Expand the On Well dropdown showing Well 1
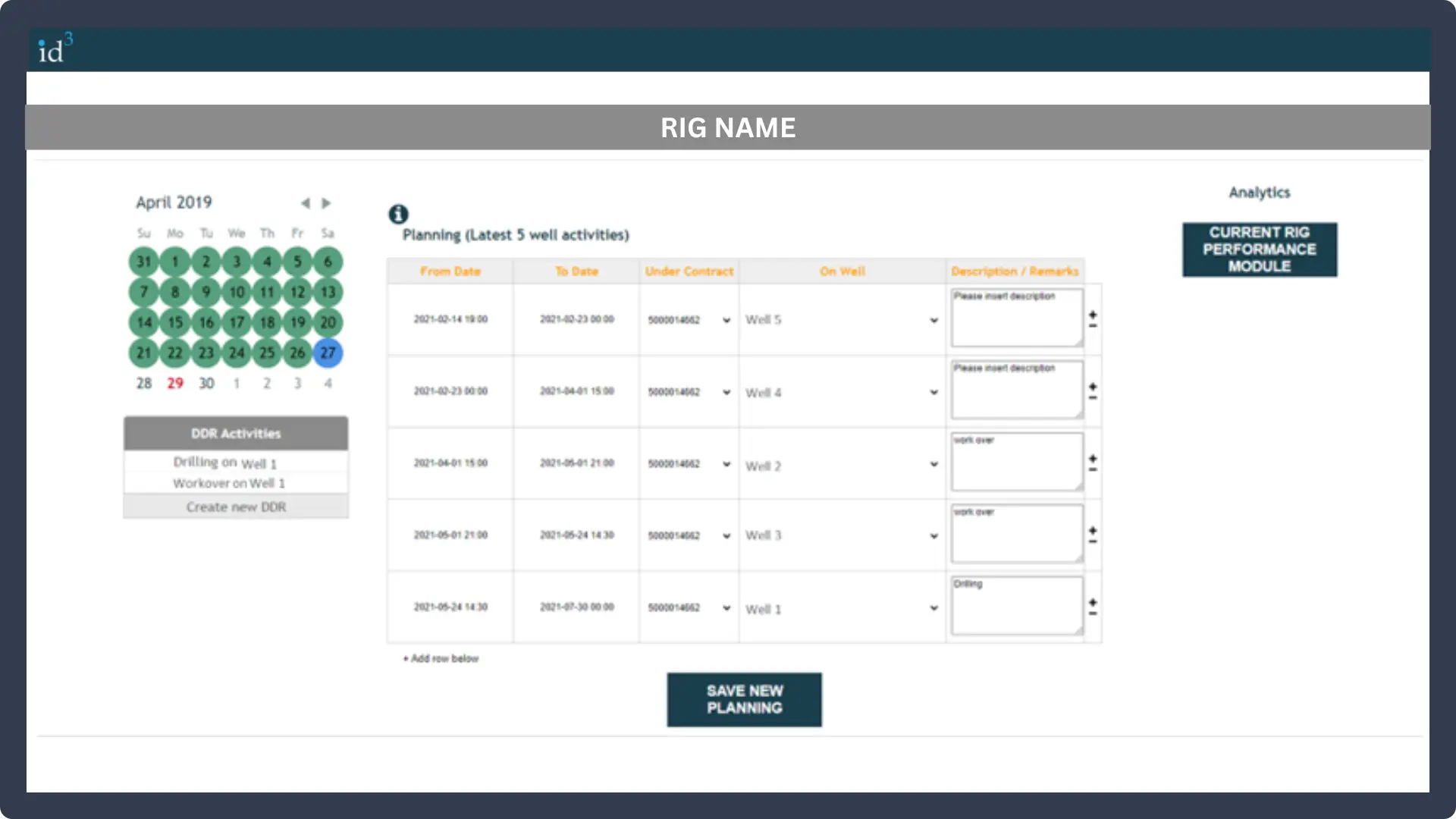1456x819 pixels. (842, 608)
